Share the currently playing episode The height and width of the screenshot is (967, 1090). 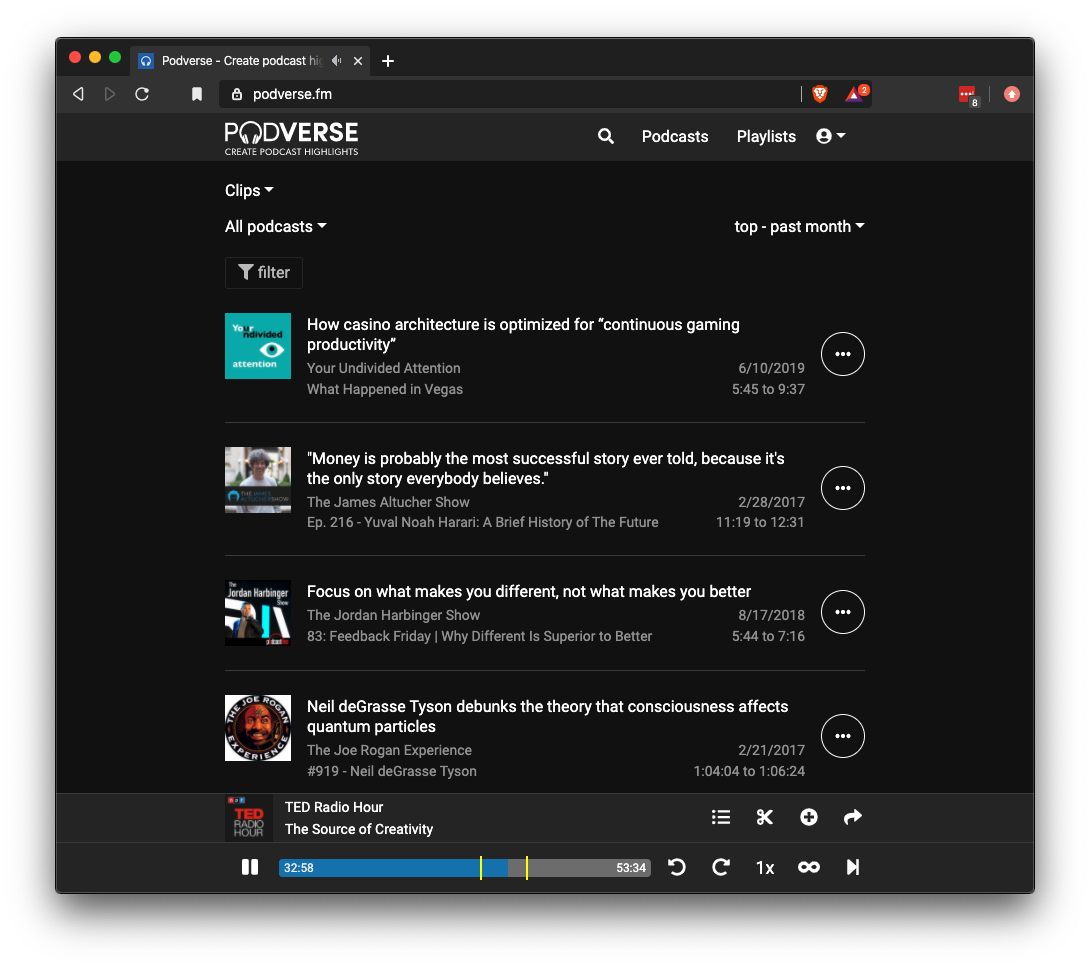pos(852,817)
